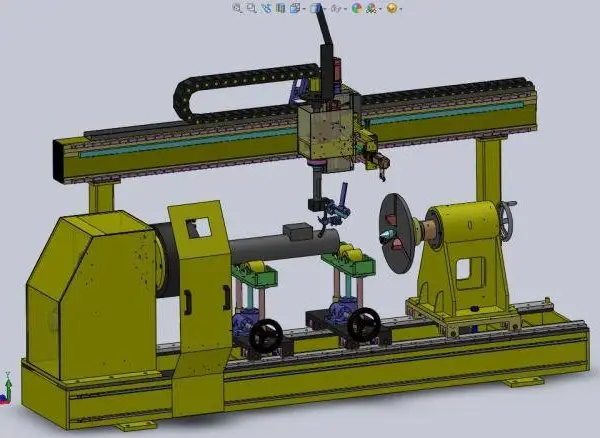Expand the Hide/Show Items dropdown arrow

(x=345, y=8)
